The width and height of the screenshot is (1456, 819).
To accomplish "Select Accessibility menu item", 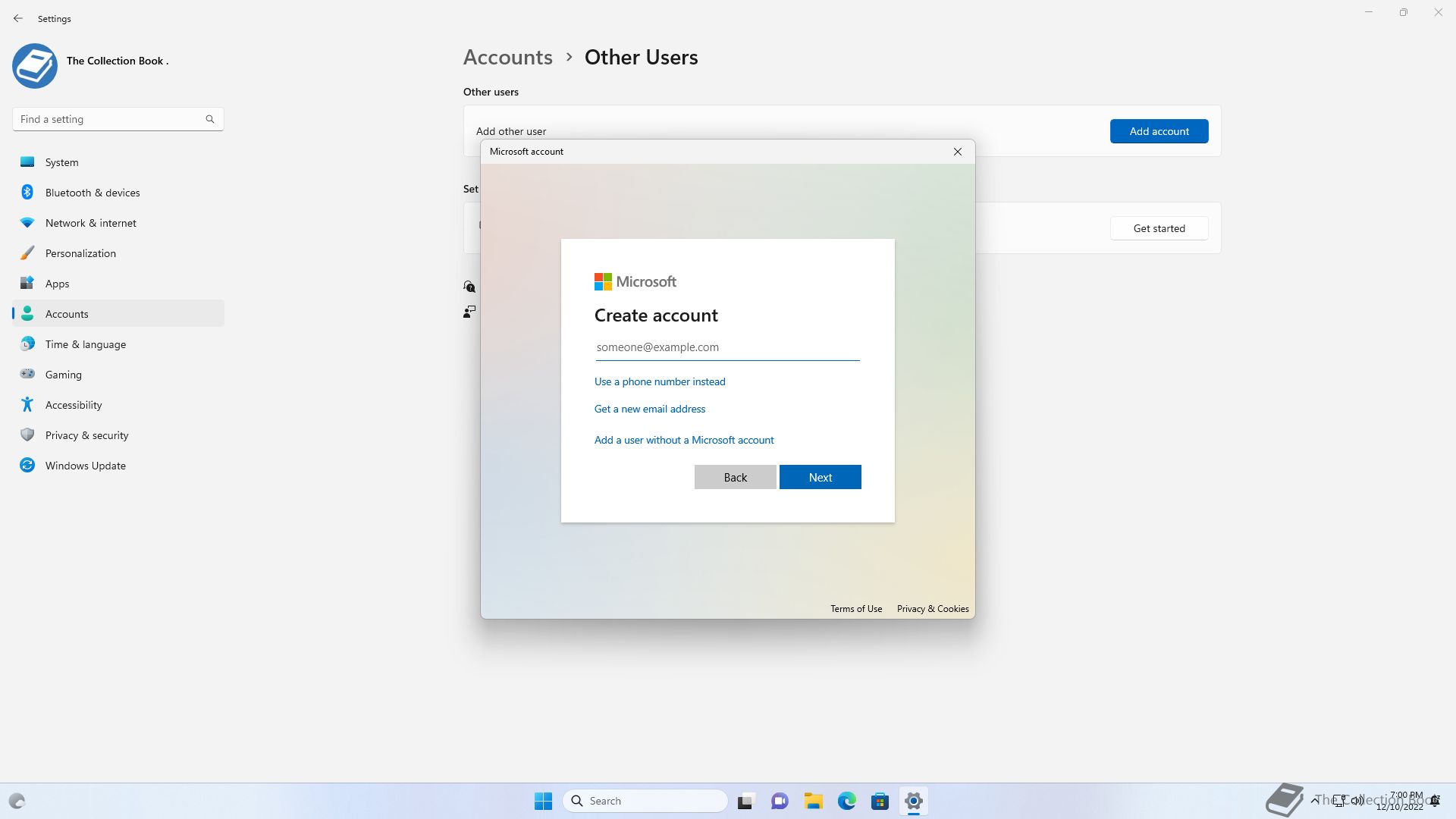I will [x=118, y=405].
